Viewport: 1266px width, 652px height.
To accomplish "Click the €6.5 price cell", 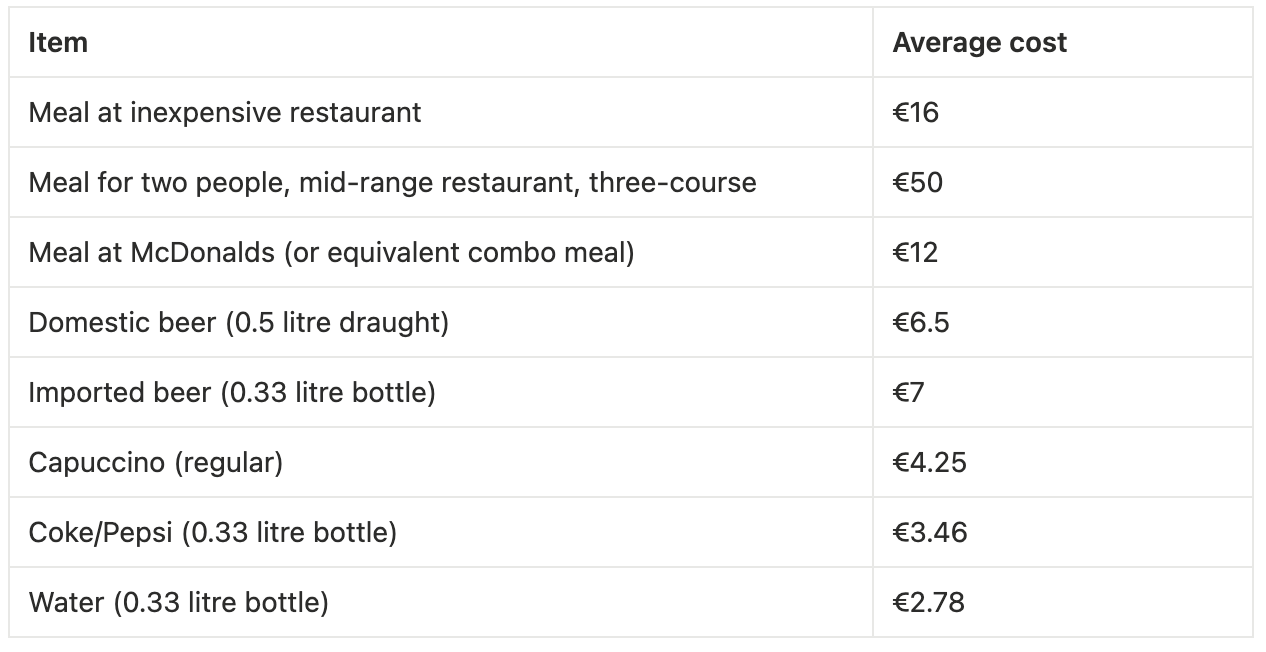I will point(1062,322).
